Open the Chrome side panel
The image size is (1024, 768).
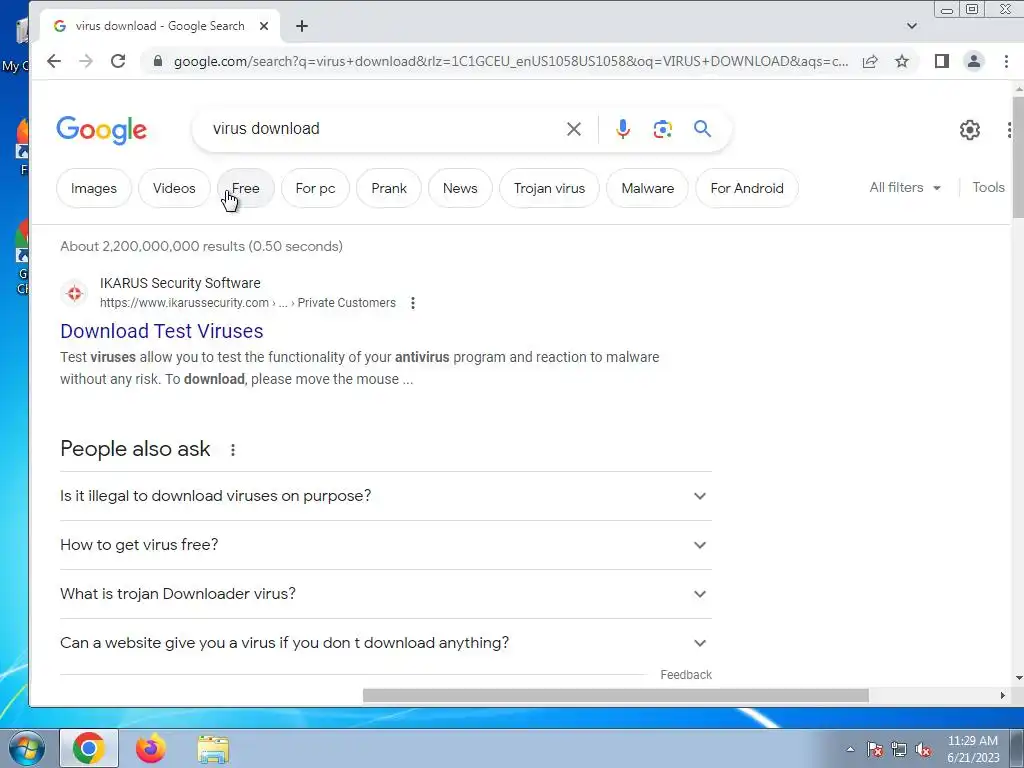[x=941, y=61]
